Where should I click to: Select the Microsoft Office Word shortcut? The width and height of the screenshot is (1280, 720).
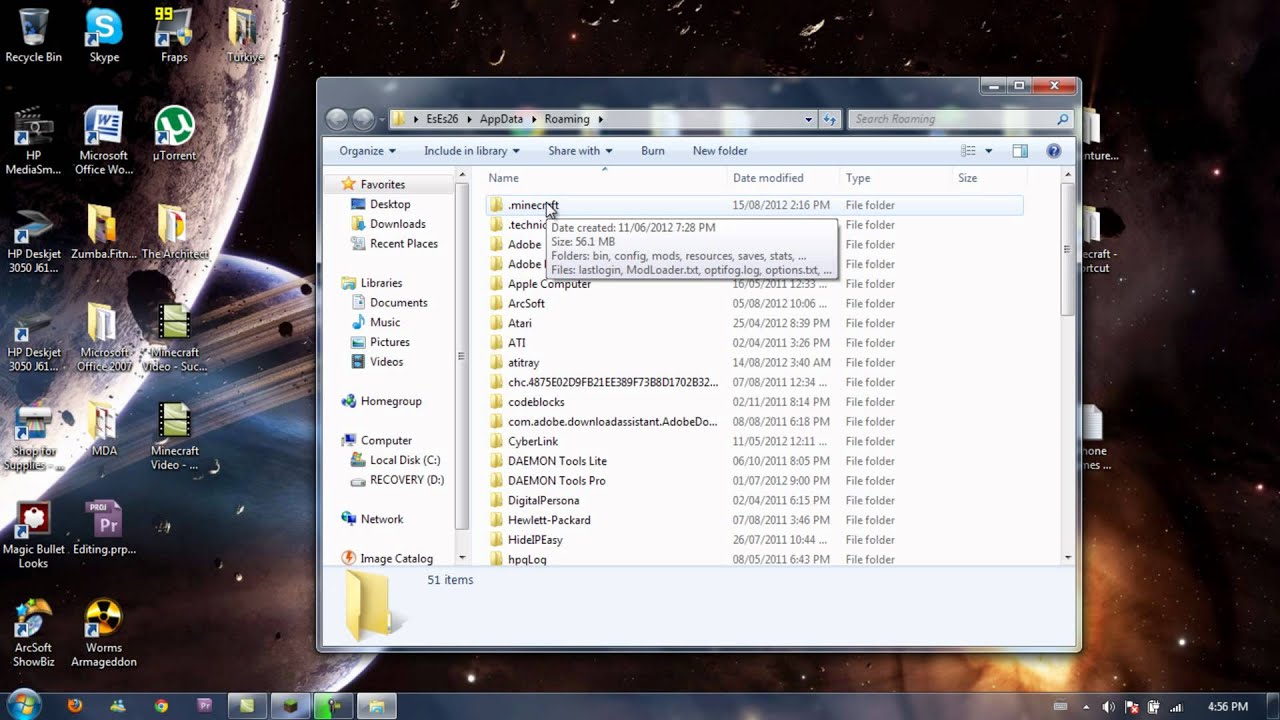click(x=104, y=140)
